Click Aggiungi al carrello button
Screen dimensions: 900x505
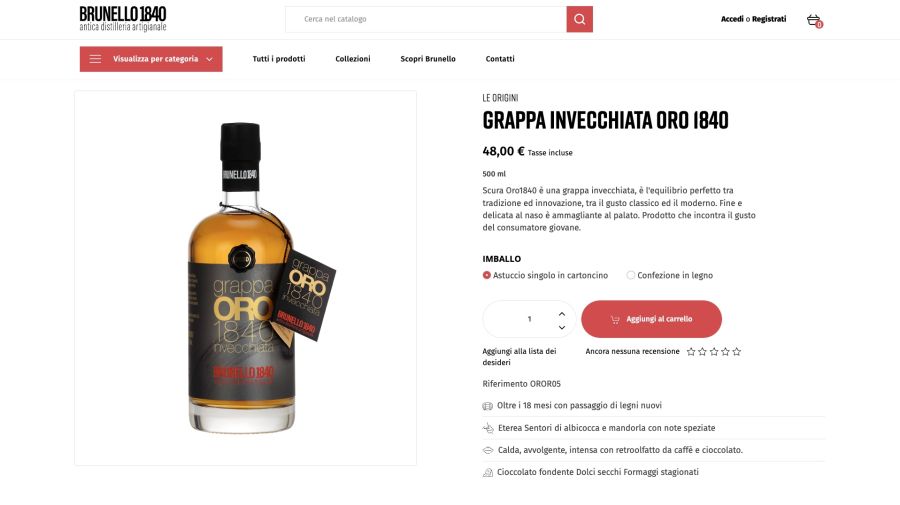[x=651, y=319]
